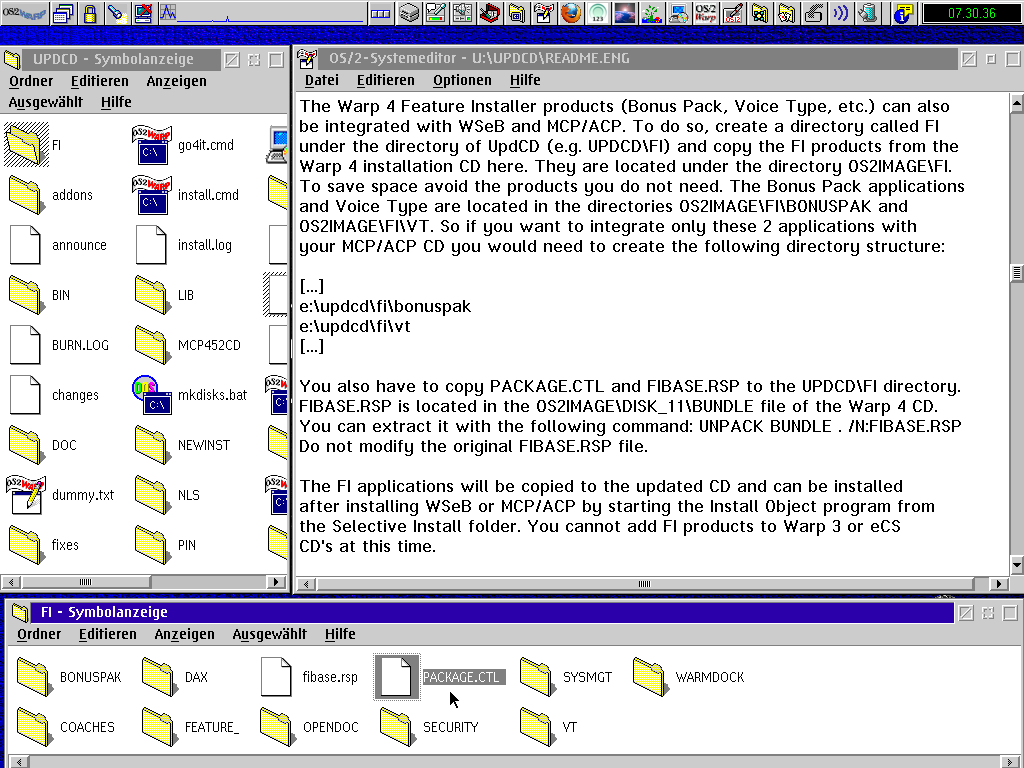Open the UPDCD window title-bar system menu icon

pos(12,59)
